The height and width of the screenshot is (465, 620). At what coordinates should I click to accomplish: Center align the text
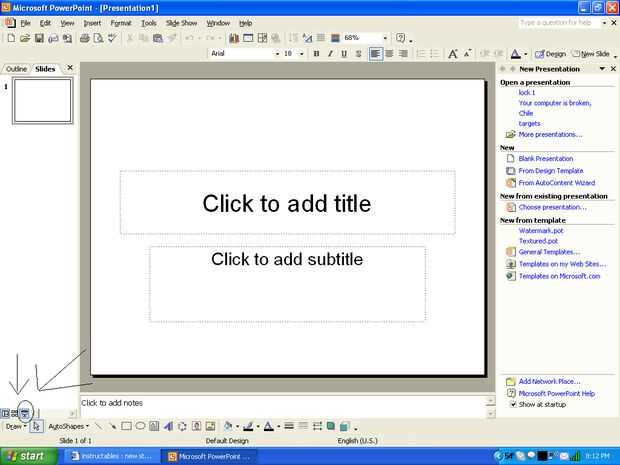[x=389, y=54]
